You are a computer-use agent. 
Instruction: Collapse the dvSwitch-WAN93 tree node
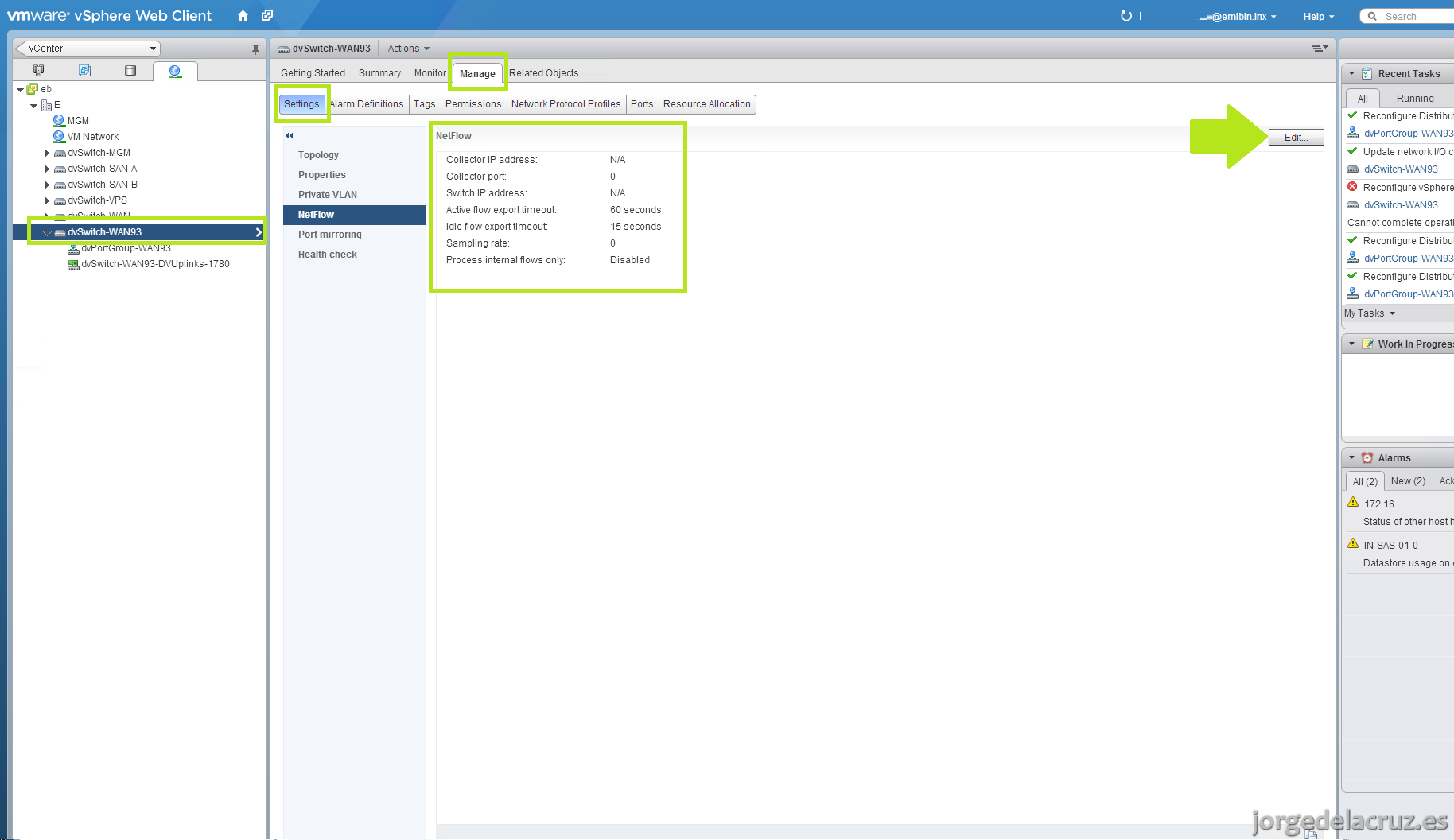[47, 233]
